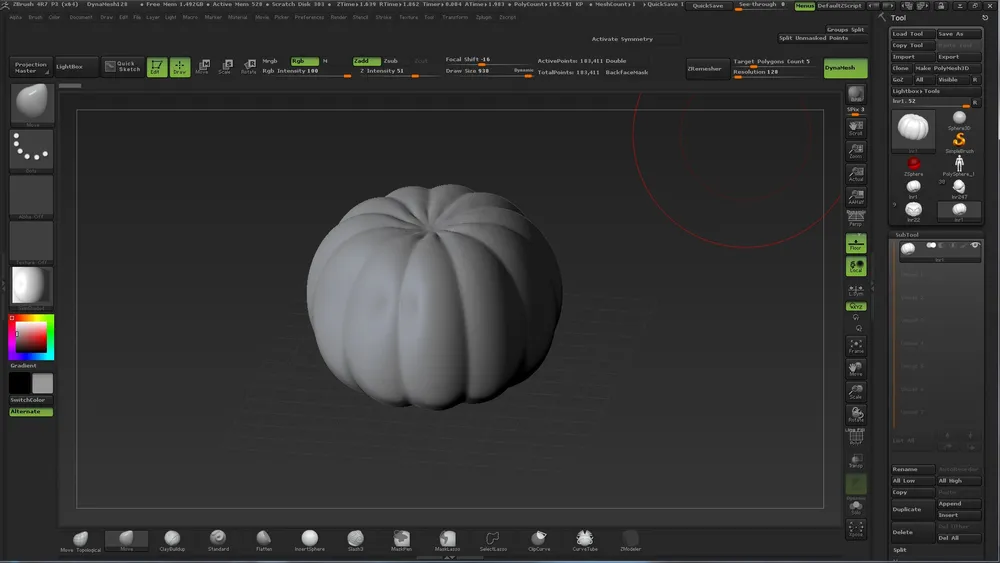Open the Projection Master dropdown
Image resolution: width=1000 pixels, height=563 pixels.
tap(31, 67)
